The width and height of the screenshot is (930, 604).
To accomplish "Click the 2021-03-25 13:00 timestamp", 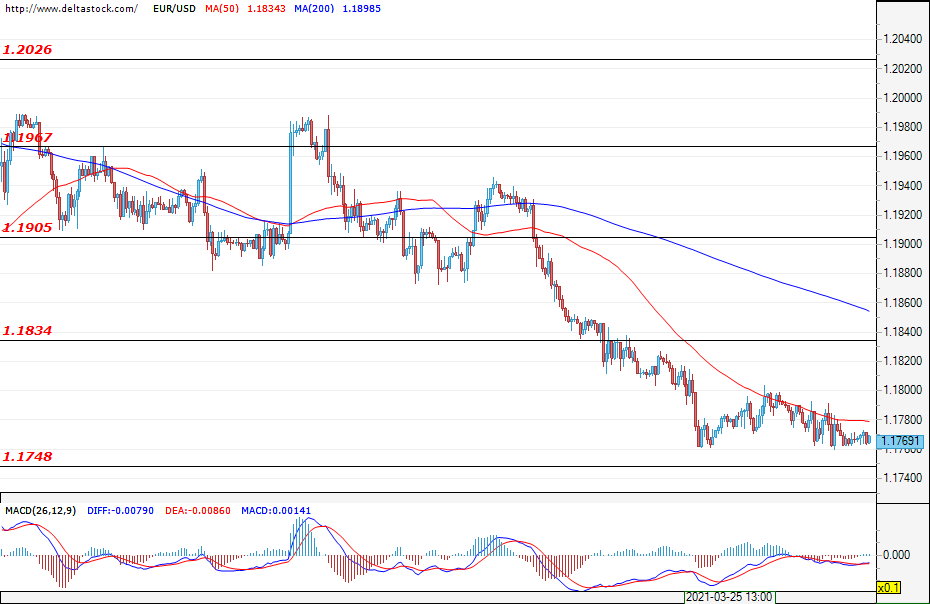I will 730,597.
